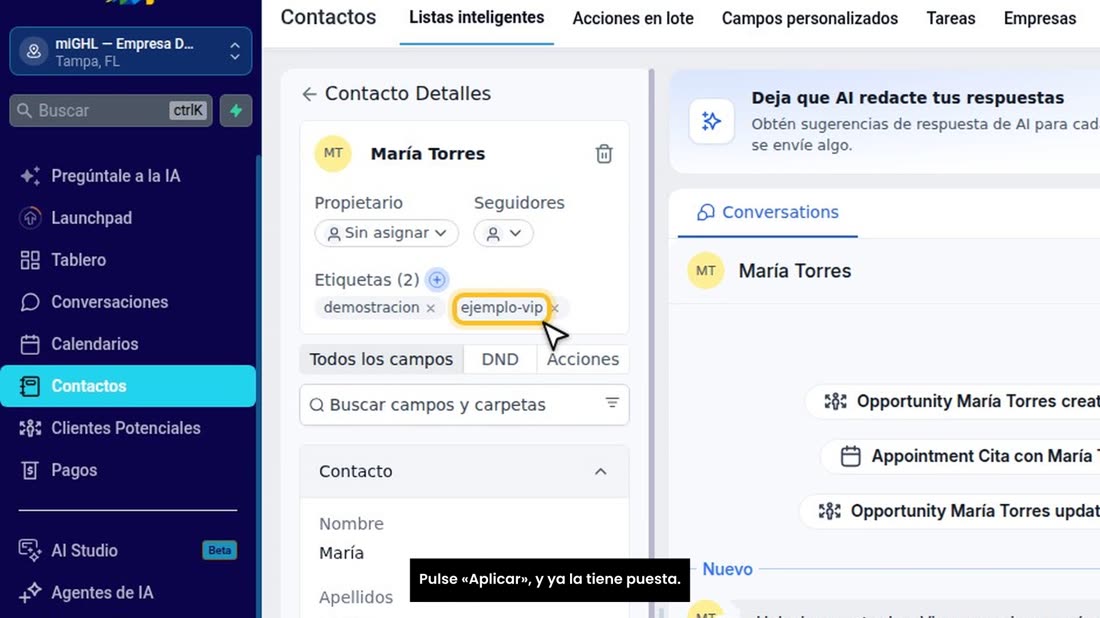Click the Tablero grid icon

coord(29,260)
